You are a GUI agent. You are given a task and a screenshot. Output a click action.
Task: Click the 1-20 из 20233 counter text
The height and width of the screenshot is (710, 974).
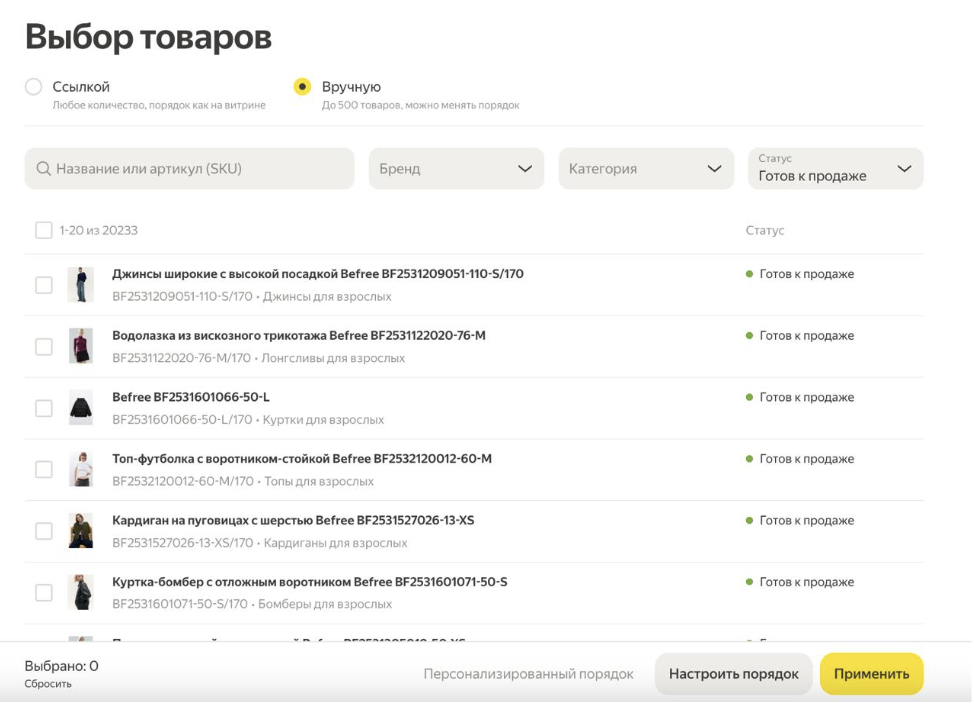click(x=98, y=230)
